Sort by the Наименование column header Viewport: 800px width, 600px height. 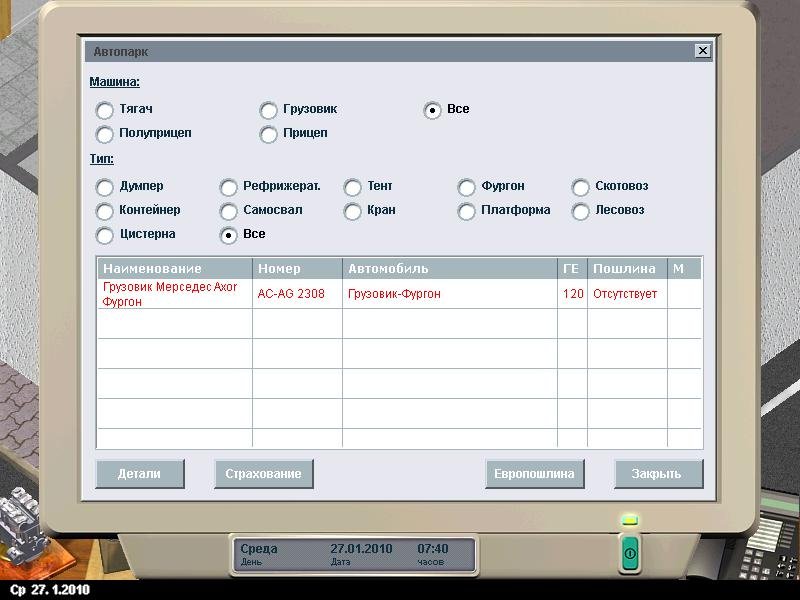coord(174,269)
